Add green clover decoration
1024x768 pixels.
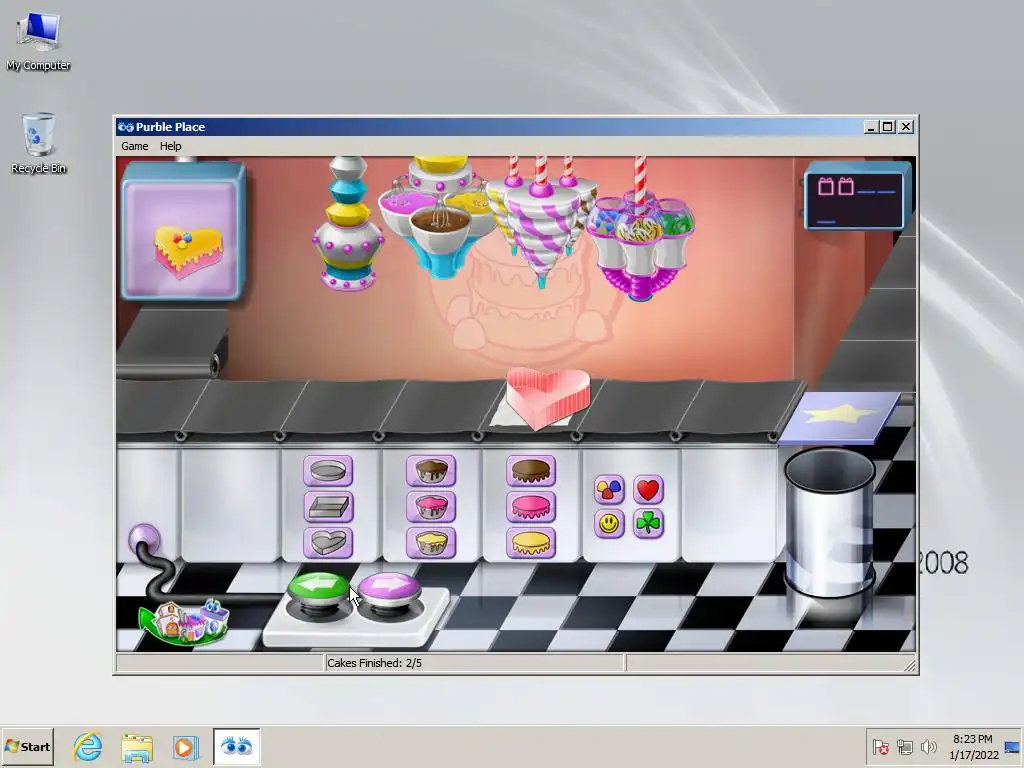648,524
